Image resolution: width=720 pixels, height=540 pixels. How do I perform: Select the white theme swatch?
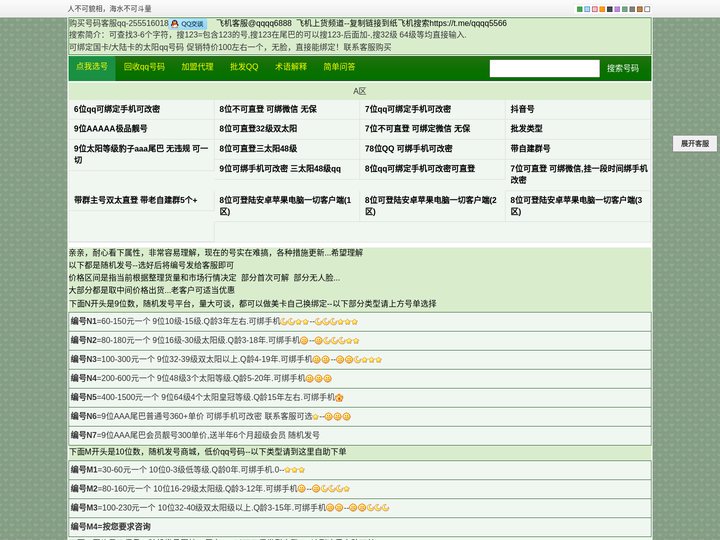647,9
